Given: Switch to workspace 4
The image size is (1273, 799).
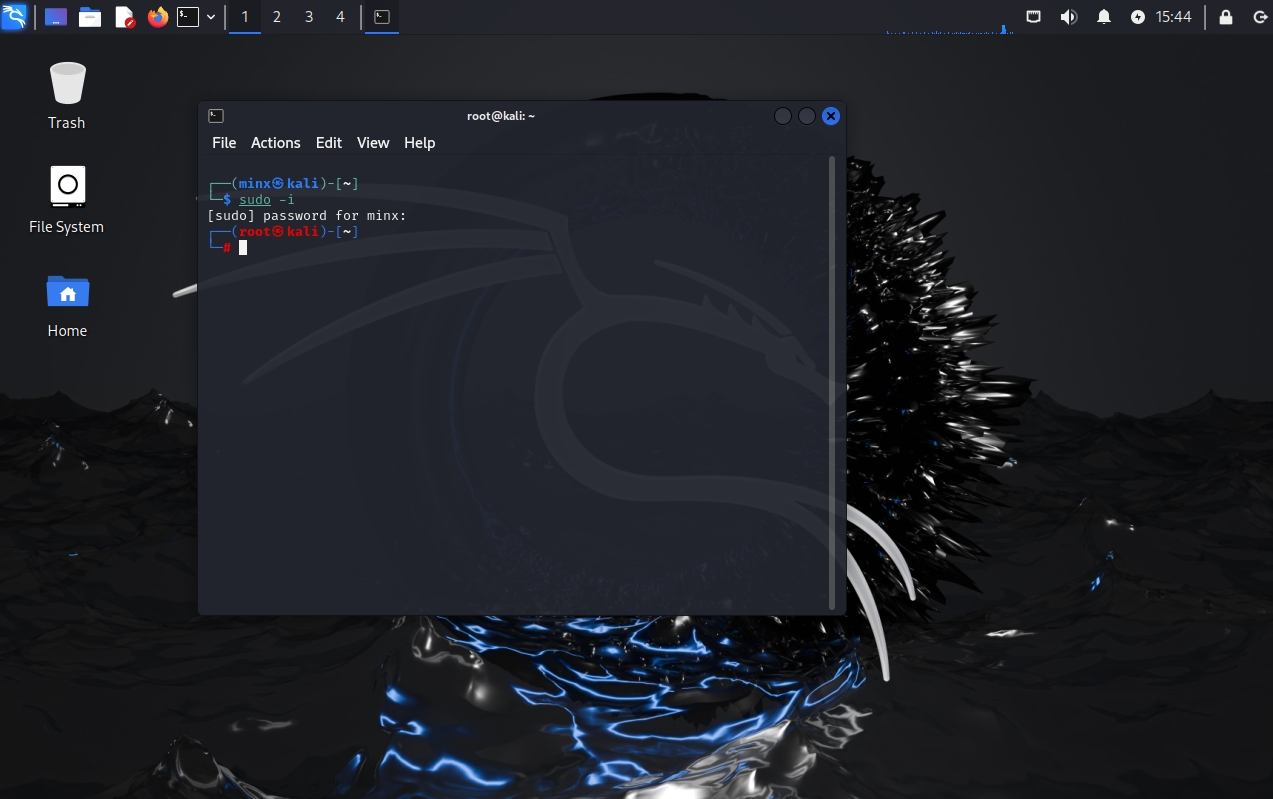Looking at the screenshot, I should (x=340, y=17).
